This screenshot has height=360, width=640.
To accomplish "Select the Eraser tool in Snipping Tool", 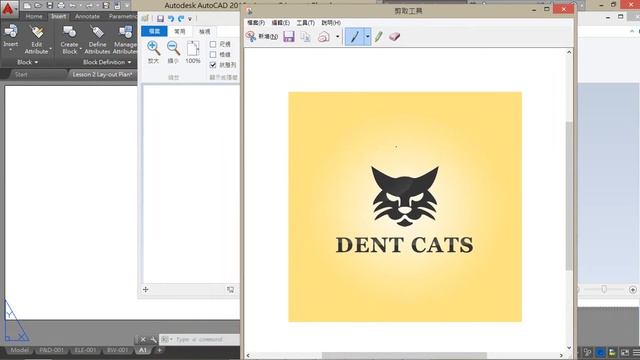I will pyautogui.click(x=394, y=37).
